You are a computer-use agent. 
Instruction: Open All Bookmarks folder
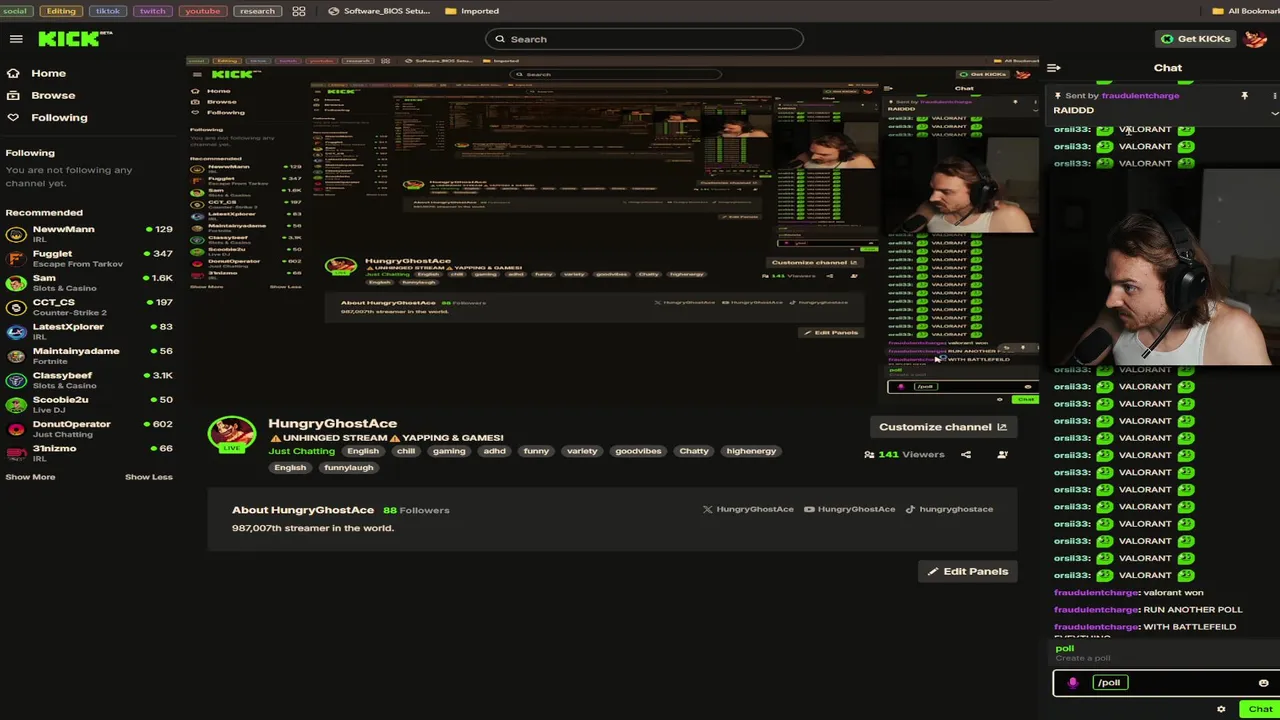[1246, 11]
